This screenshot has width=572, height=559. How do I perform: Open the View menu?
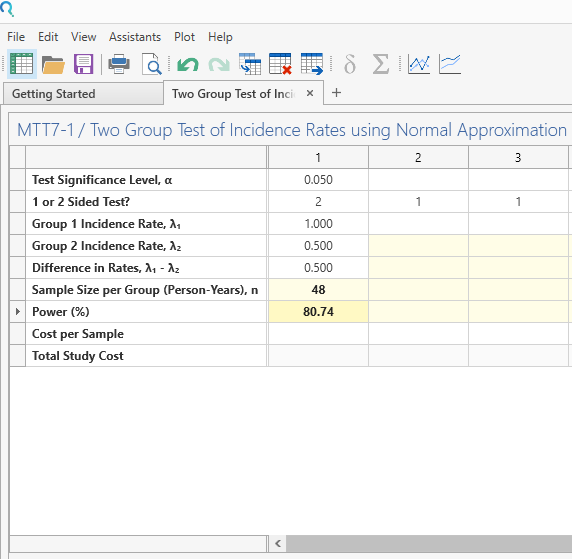pyautogui.click(x=84, y=37)
